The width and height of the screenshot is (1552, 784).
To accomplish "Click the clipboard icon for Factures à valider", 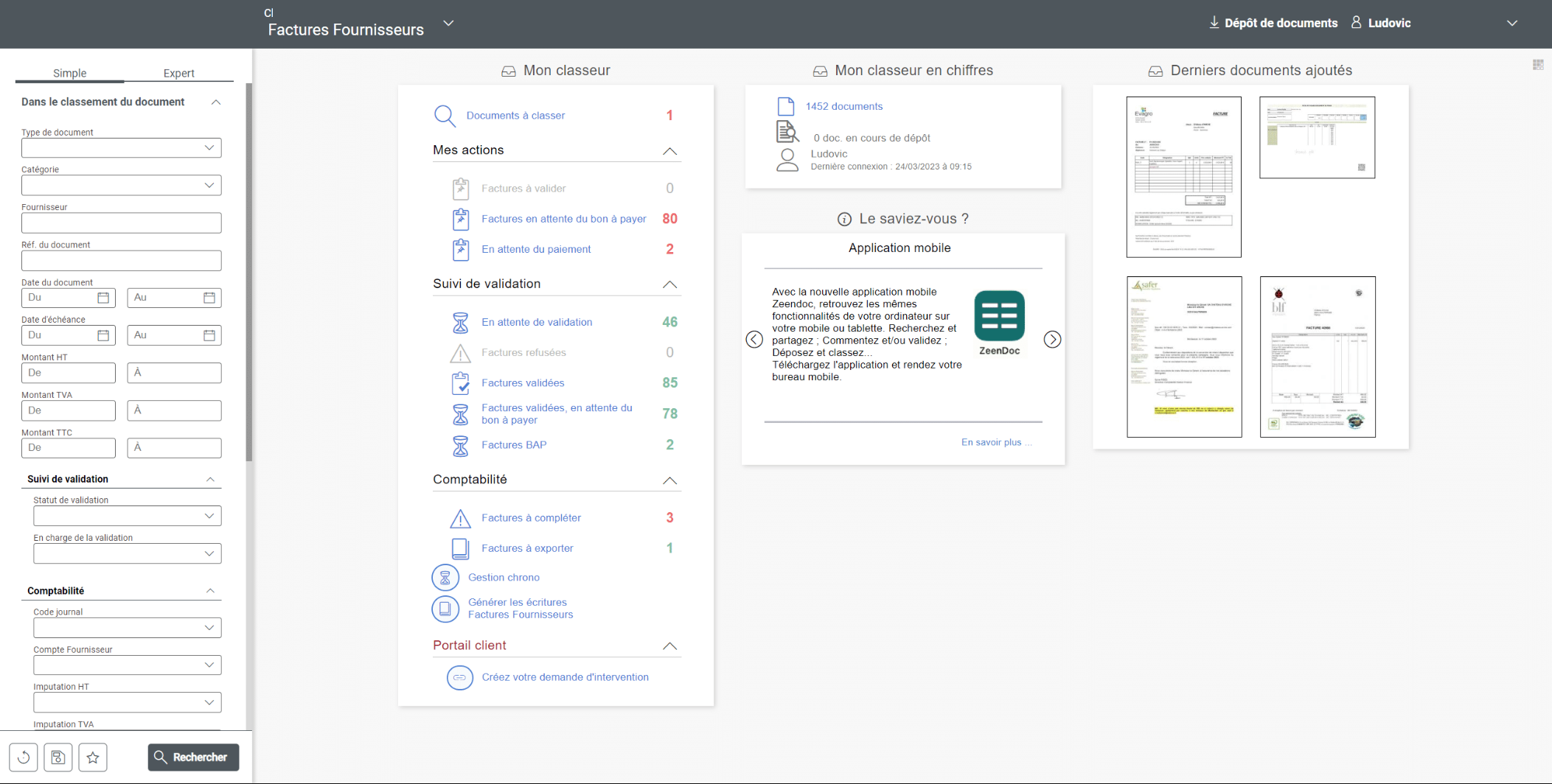I will tap(461, 189).
